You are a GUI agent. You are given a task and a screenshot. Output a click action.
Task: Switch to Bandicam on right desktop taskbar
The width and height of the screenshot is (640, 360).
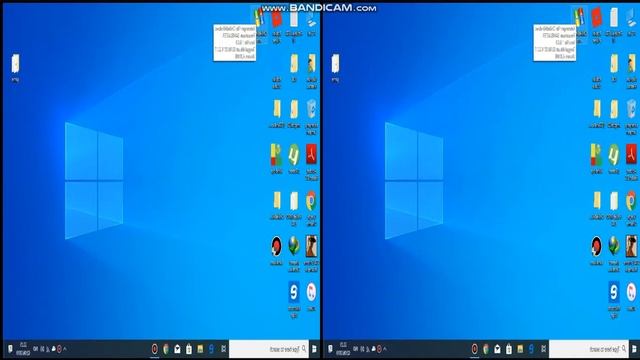click(x=474, y=349)
